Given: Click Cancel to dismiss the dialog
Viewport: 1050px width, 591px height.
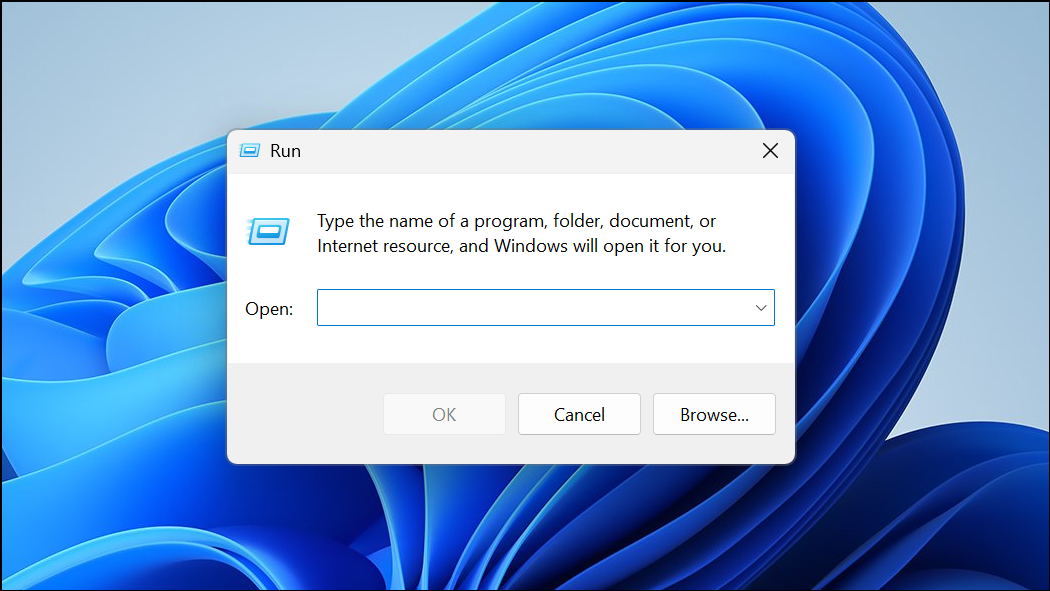Looking at the screenshot, I should click(x=579, y=413).
